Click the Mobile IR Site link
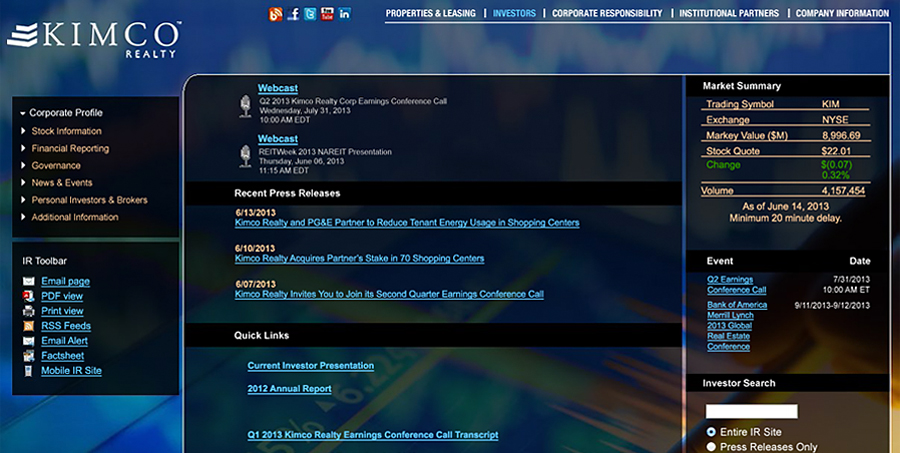Image resolution: width=900 pixels, height=453 pixels. [x=71, y=371]
